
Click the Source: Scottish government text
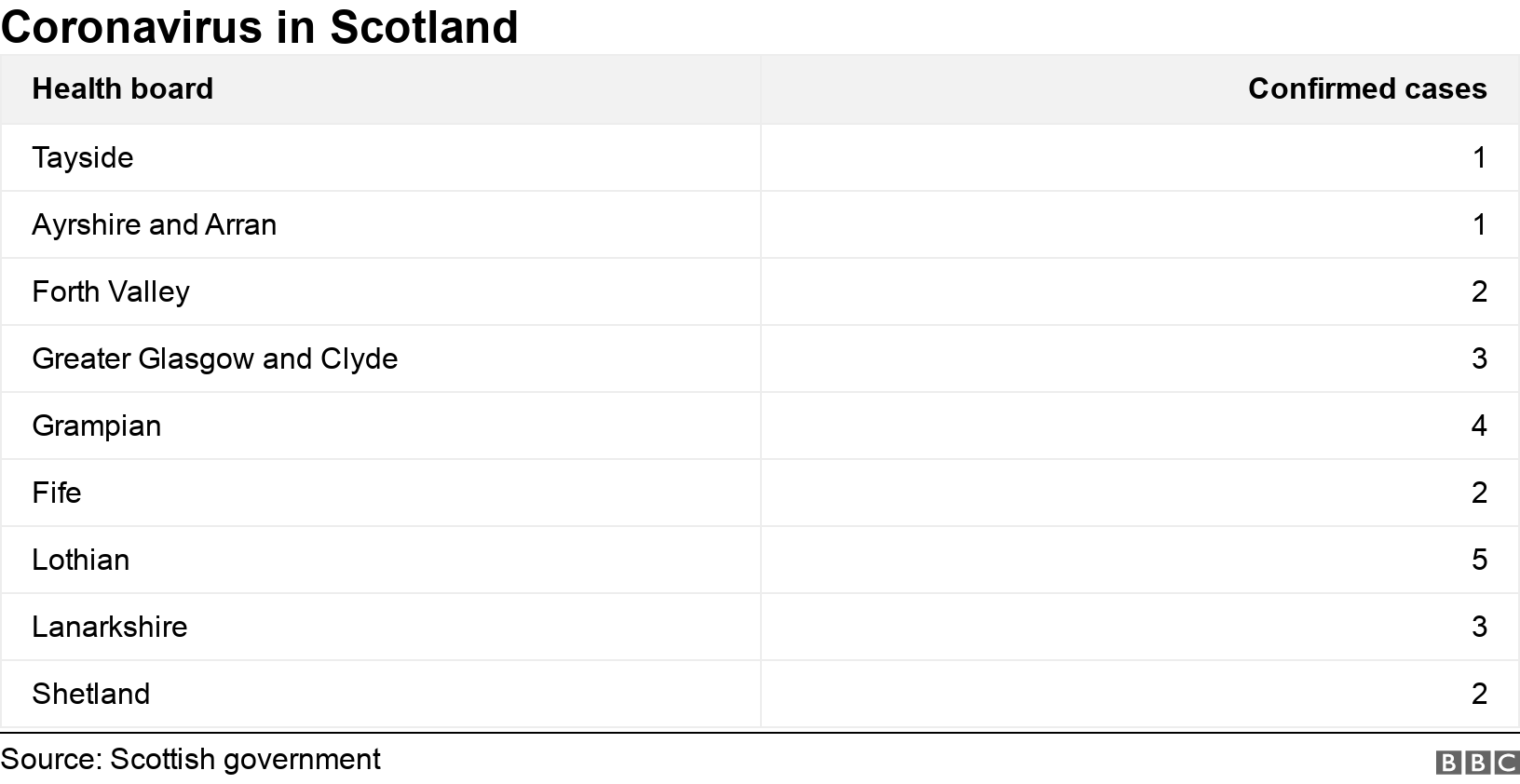tap(191, 759)
